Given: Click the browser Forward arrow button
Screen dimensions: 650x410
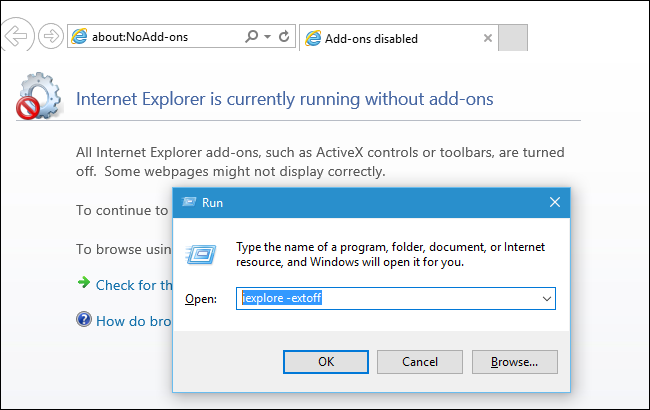Looking at the screenshot, I should 50,37.
